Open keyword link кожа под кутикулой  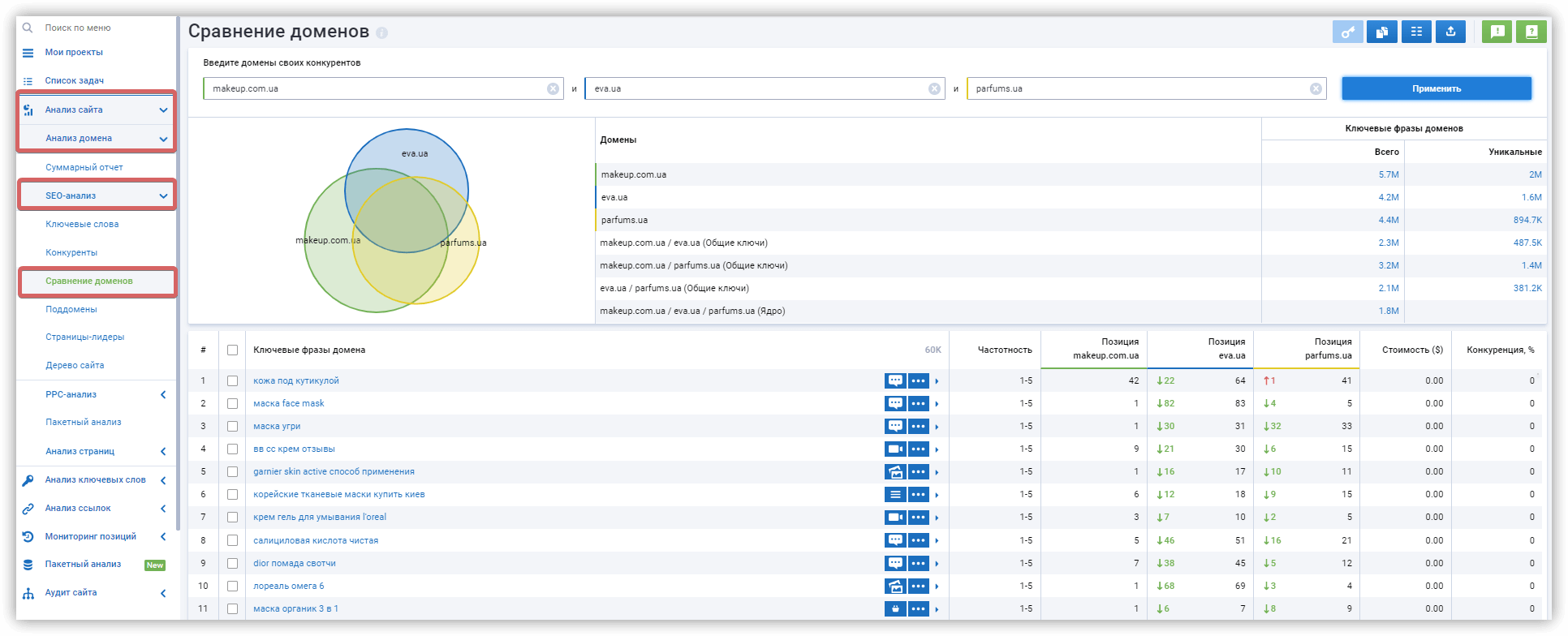point(296,380)
